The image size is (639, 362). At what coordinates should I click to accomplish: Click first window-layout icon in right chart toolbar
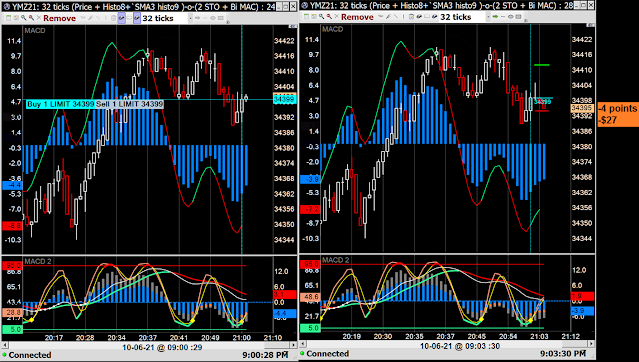(306, 17)
